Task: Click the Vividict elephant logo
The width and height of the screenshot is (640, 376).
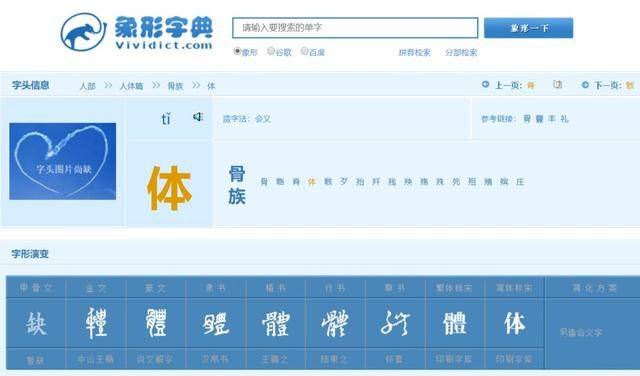Action: click(83, 32)
